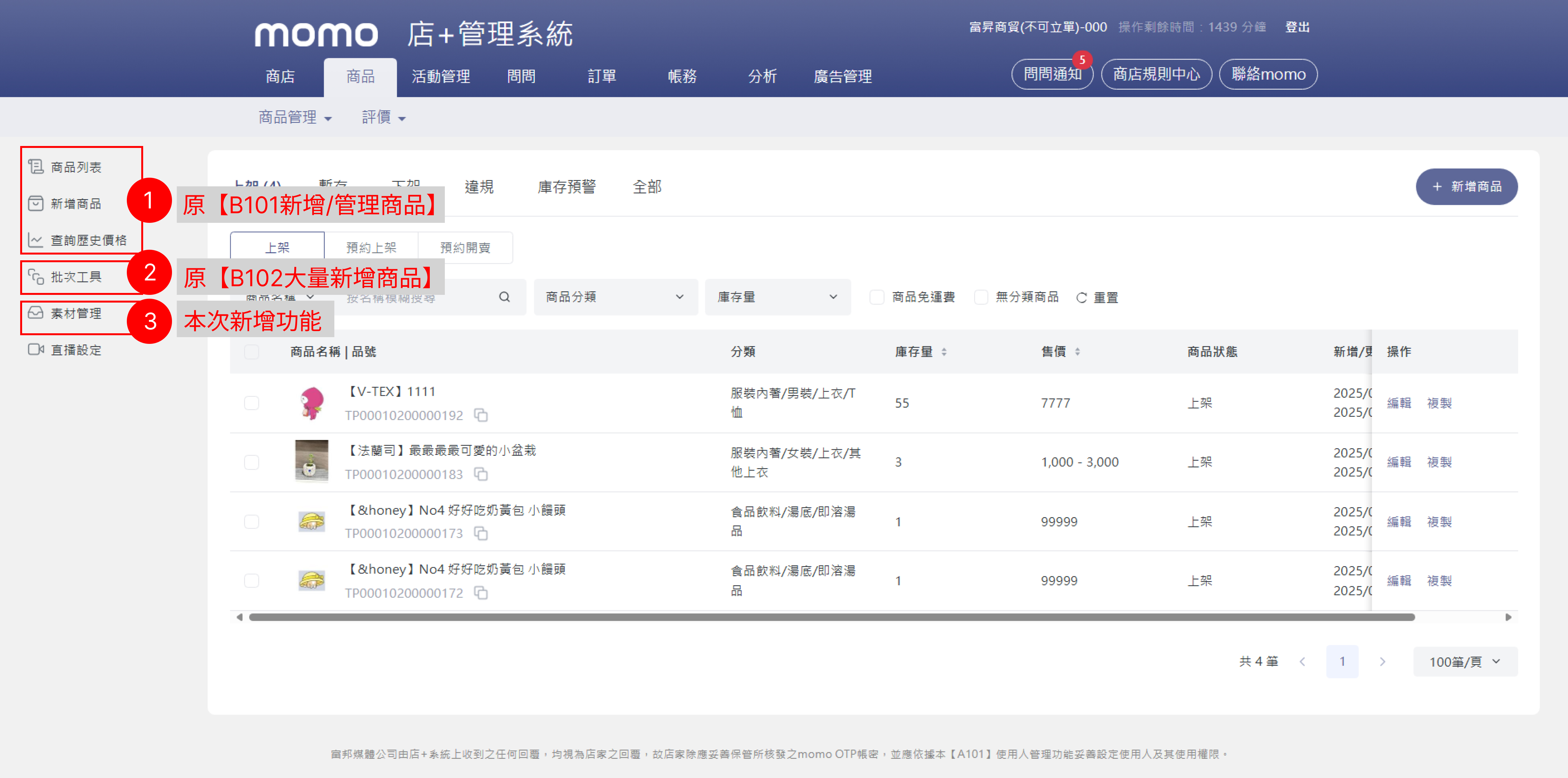Viewport: 1568px width, 778px height.
Task: Tick checkbox for product TP00010200000173
Action: coord(251,521)
